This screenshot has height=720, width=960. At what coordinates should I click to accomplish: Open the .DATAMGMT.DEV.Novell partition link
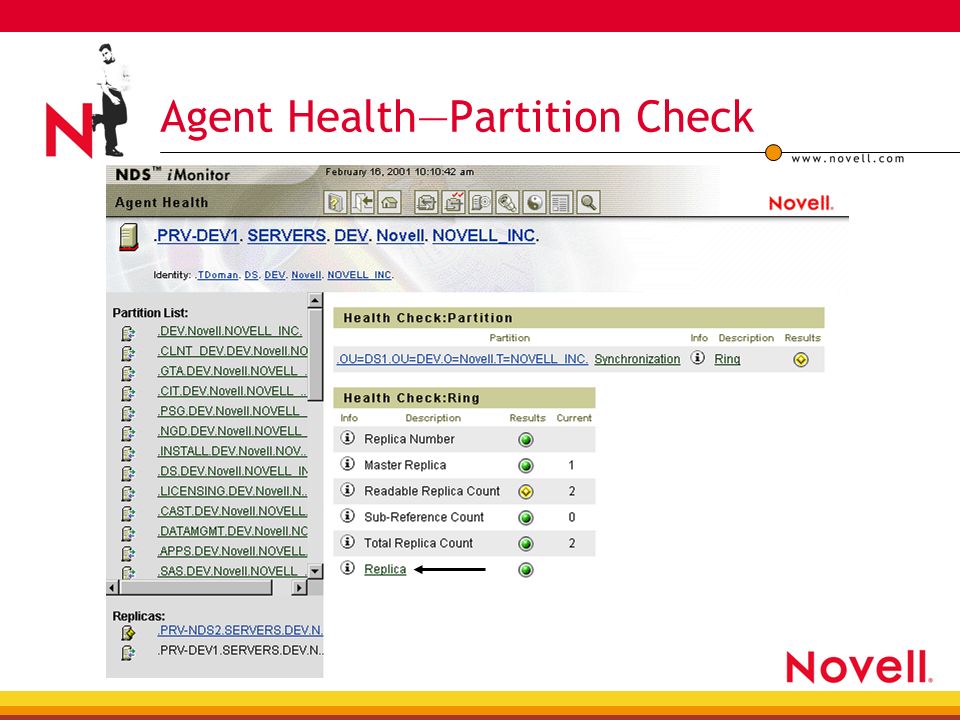point(232,531)
